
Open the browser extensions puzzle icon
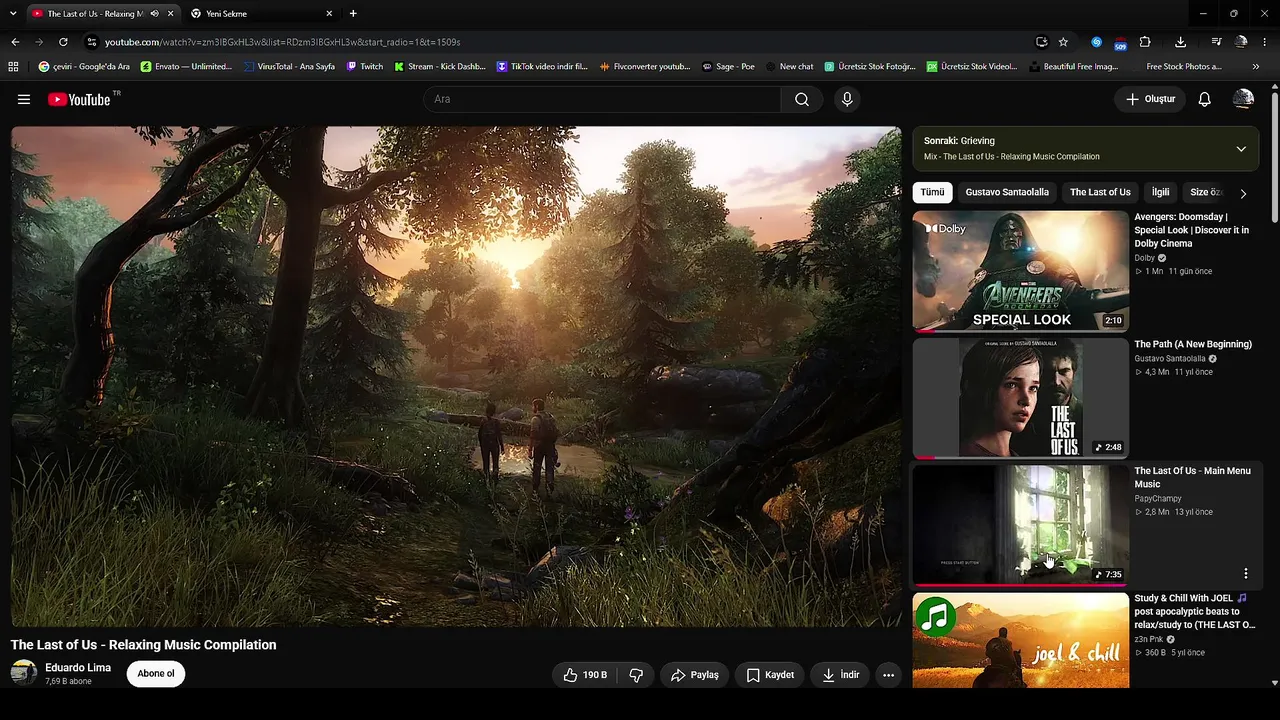(1145, 42)
